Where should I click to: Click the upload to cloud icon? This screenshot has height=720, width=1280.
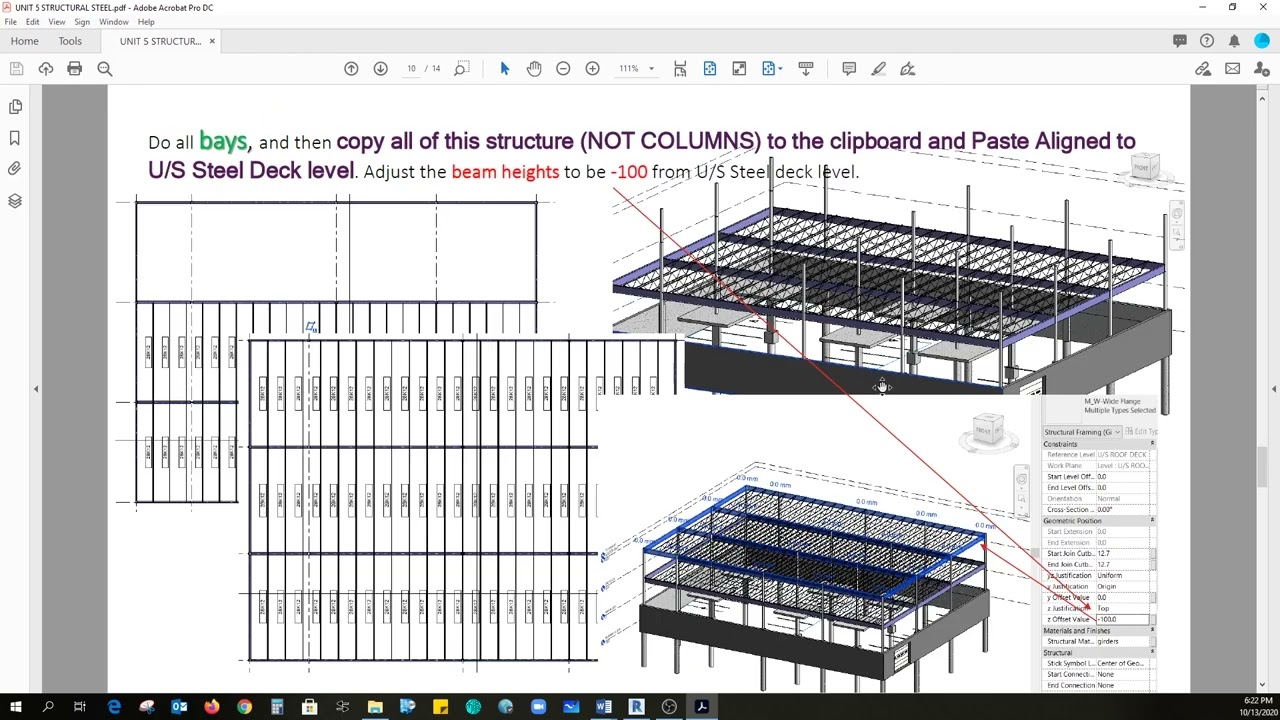pyautogui.click(x=46, y=68)
